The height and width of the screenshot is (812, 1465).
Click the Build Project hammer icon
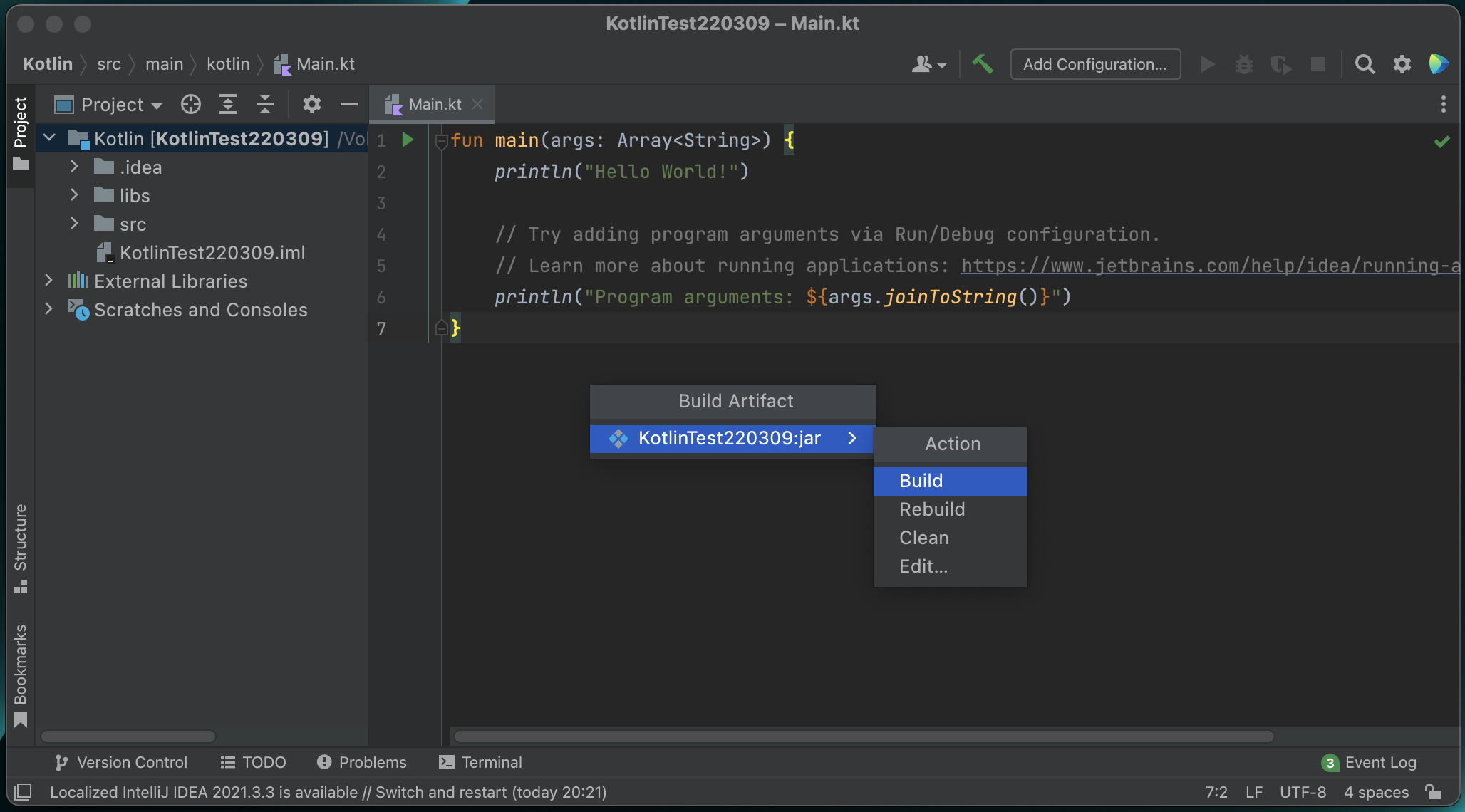click(983, 64)
